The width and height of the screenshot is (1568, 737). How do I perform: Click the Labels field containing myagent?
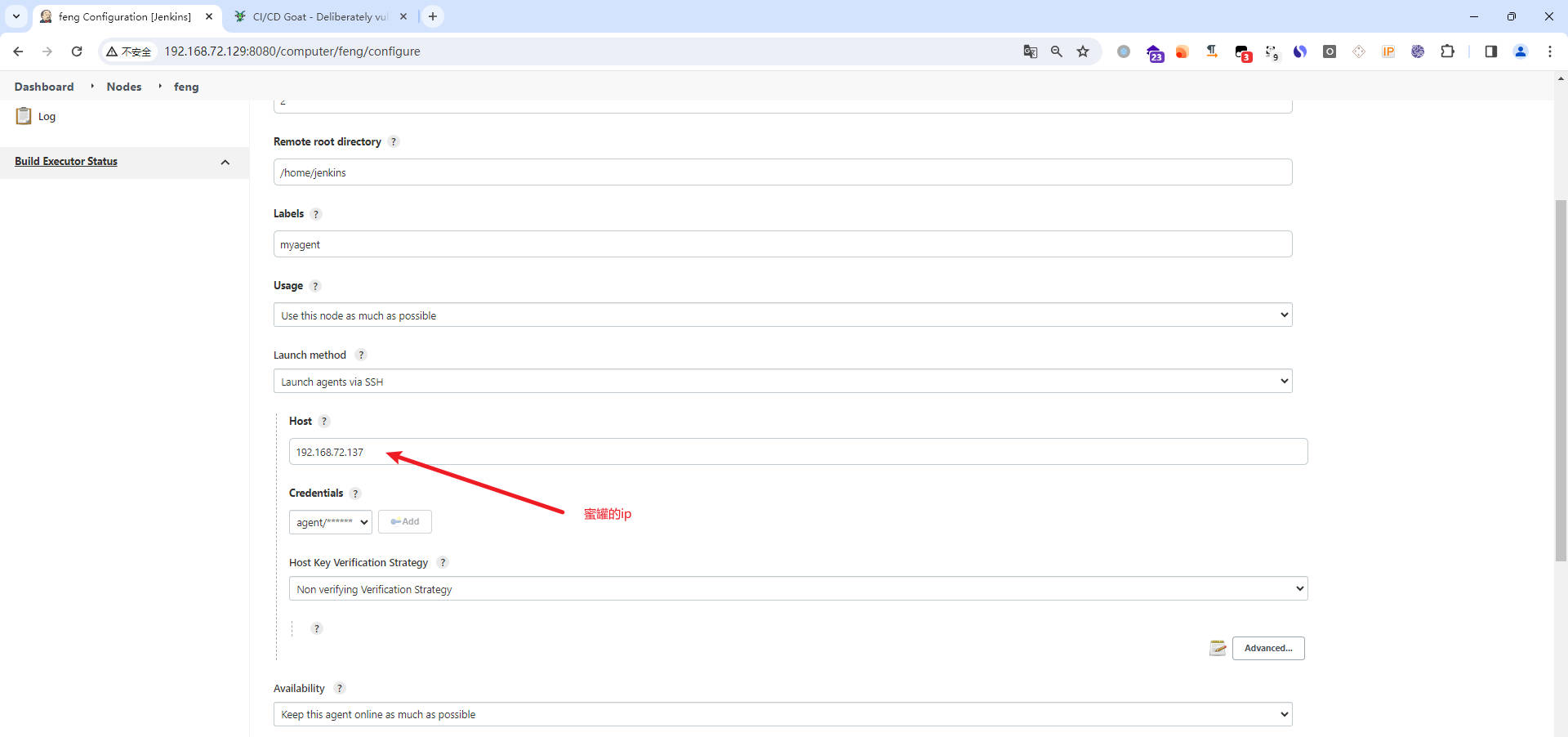tap(782, 244)
